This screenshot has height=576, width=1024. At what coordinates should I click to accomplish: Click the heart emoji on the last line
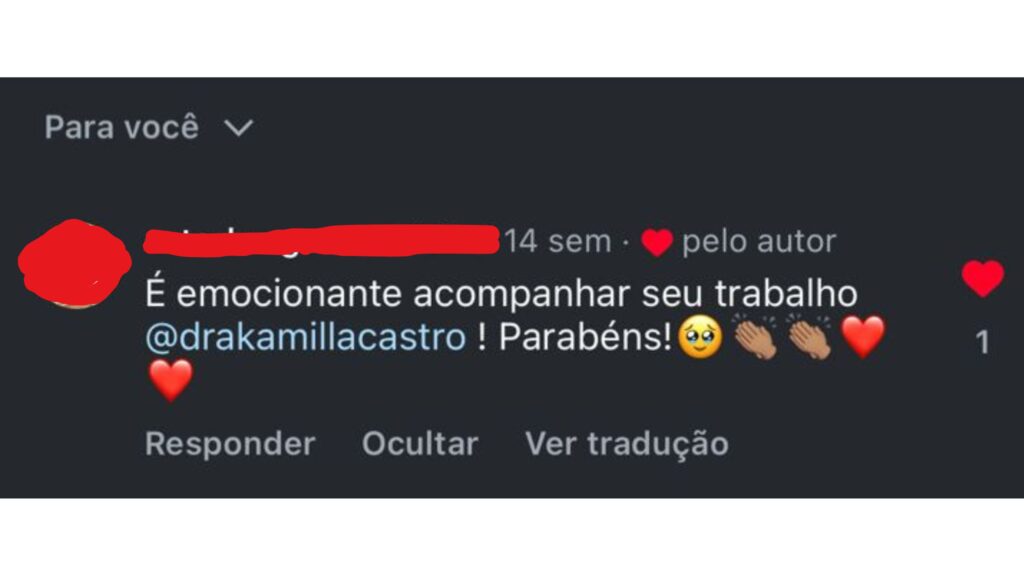point(170,381)
